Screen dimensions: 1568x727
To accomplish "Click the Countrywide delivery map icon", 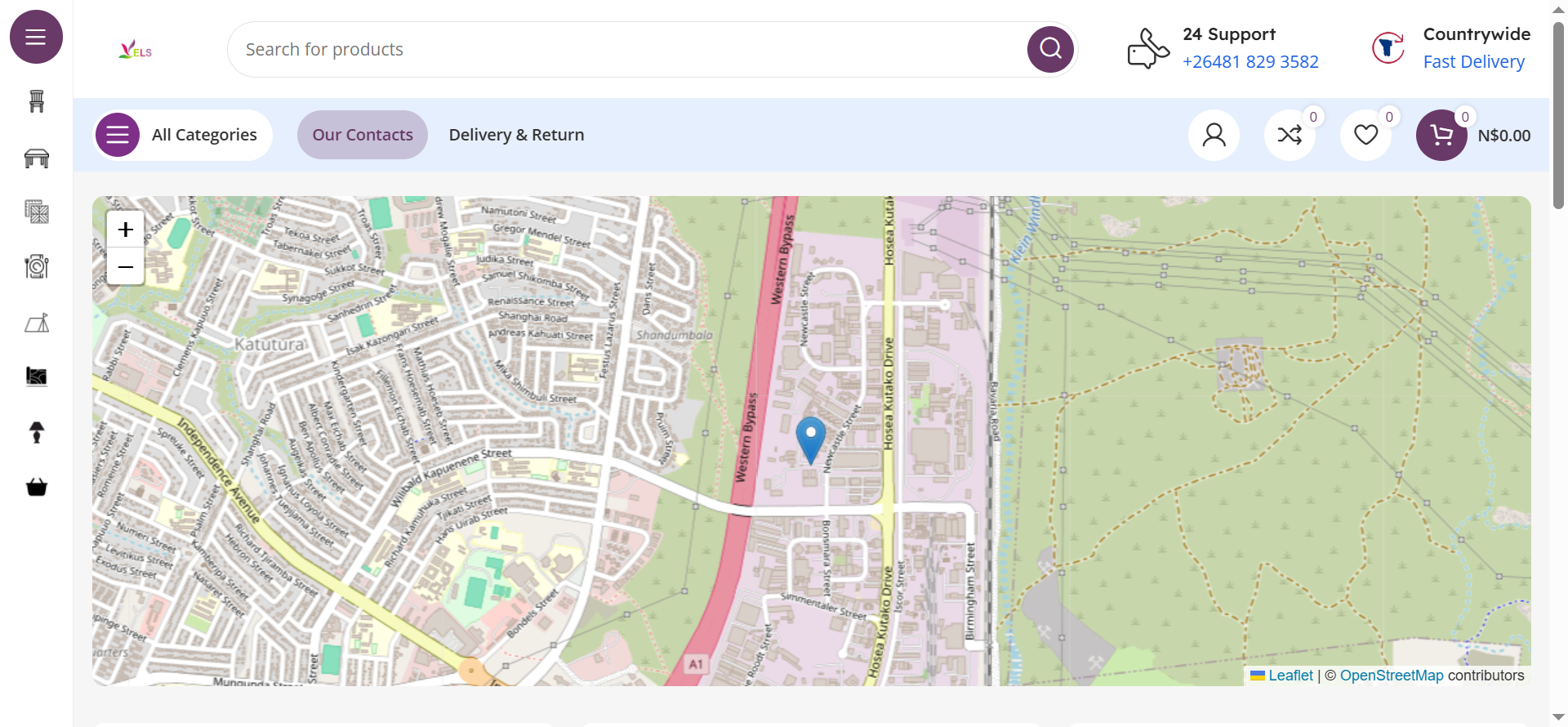I will click(1388, 48).
